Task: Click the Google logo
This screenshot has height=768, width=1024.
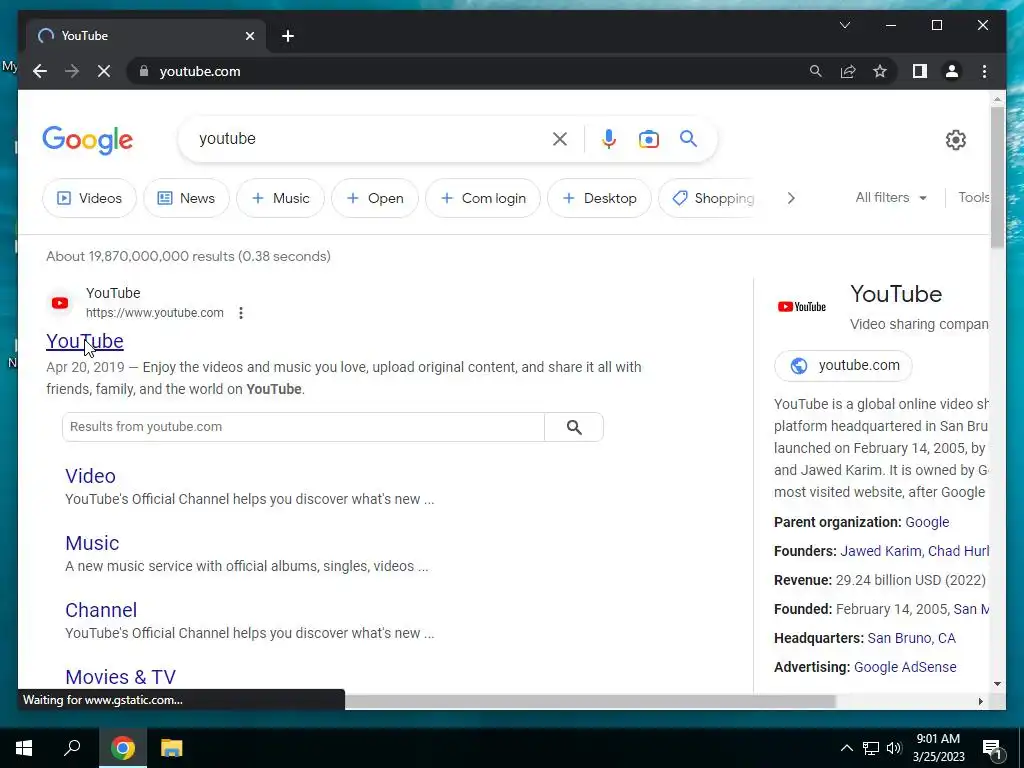Action: [x=88, y=140]
